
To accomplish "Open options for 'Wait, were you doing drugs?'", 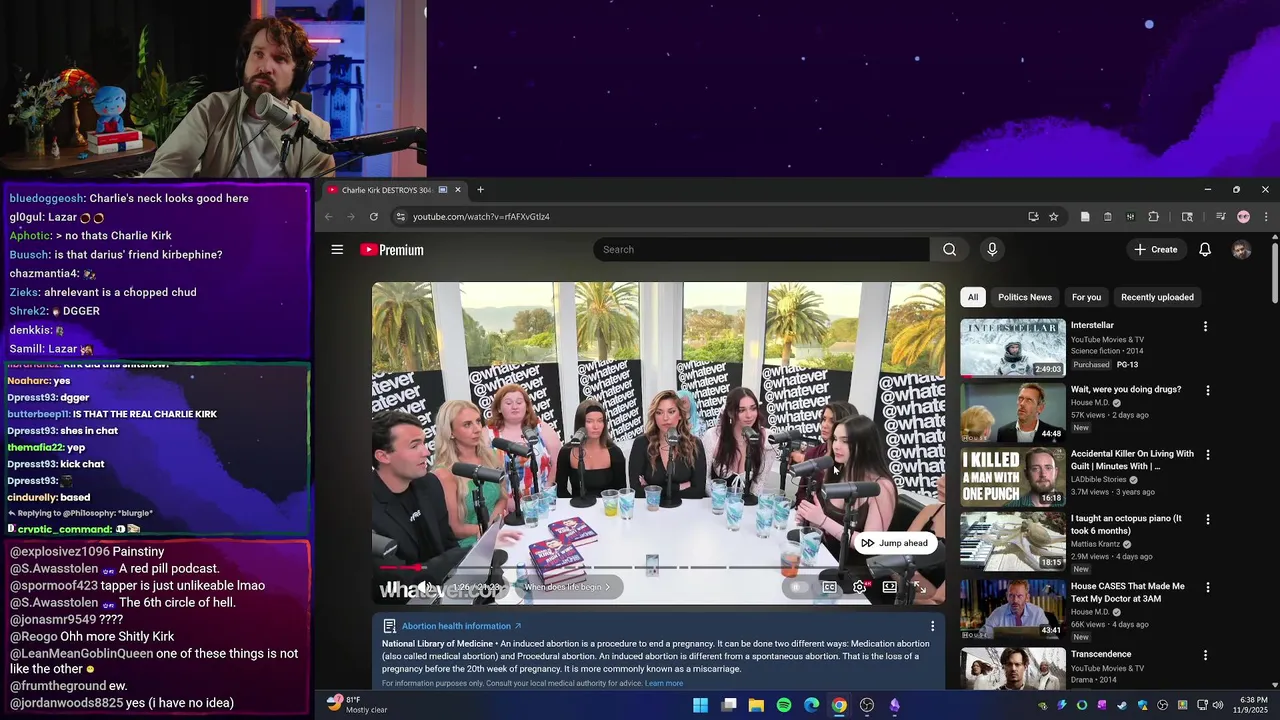I will tap(1207, 390).
